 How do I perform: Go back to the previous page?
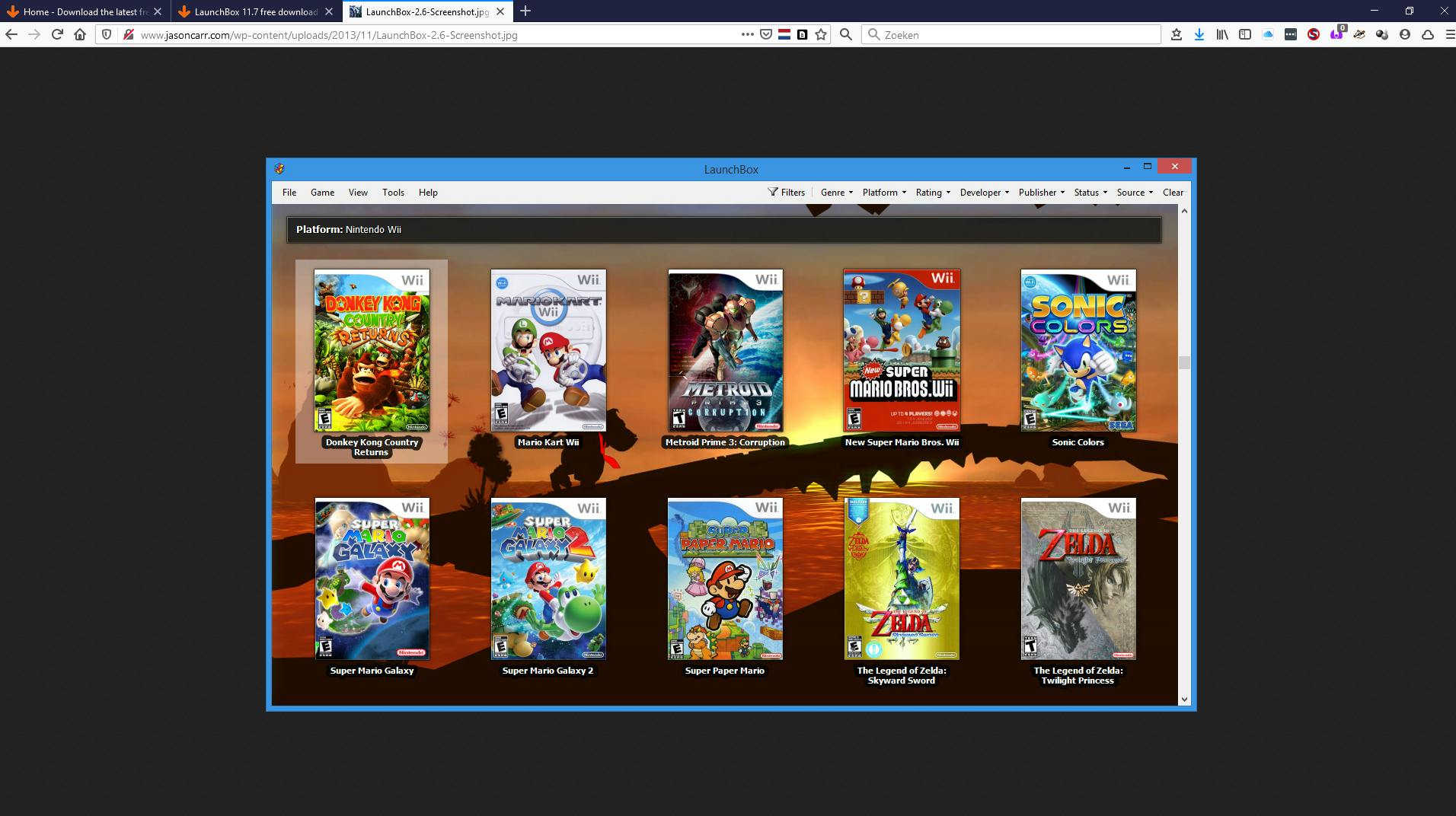tap(11, 34)
